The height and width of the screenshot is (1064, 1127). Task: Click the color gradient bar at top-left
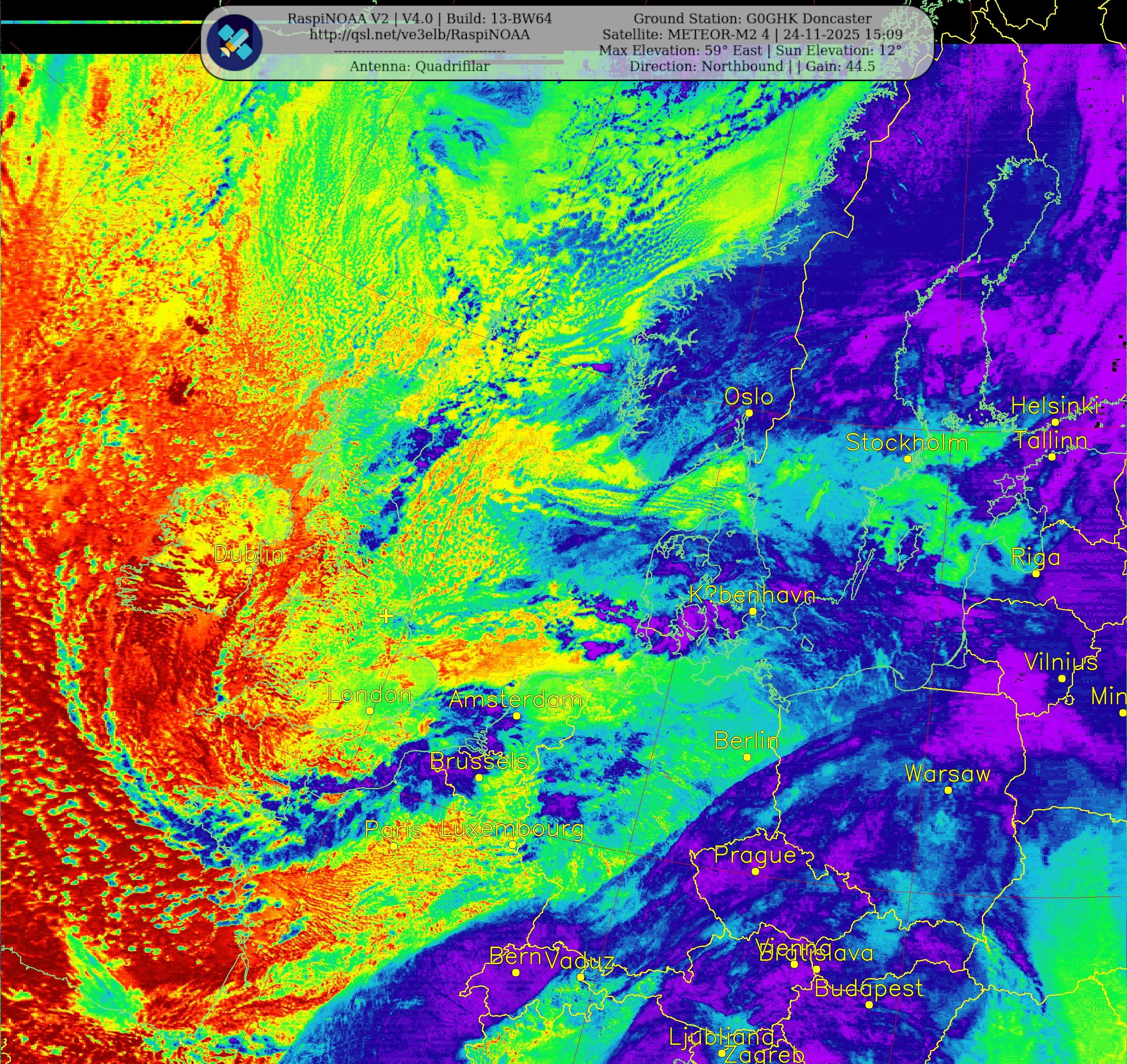[x=102, y=22]
